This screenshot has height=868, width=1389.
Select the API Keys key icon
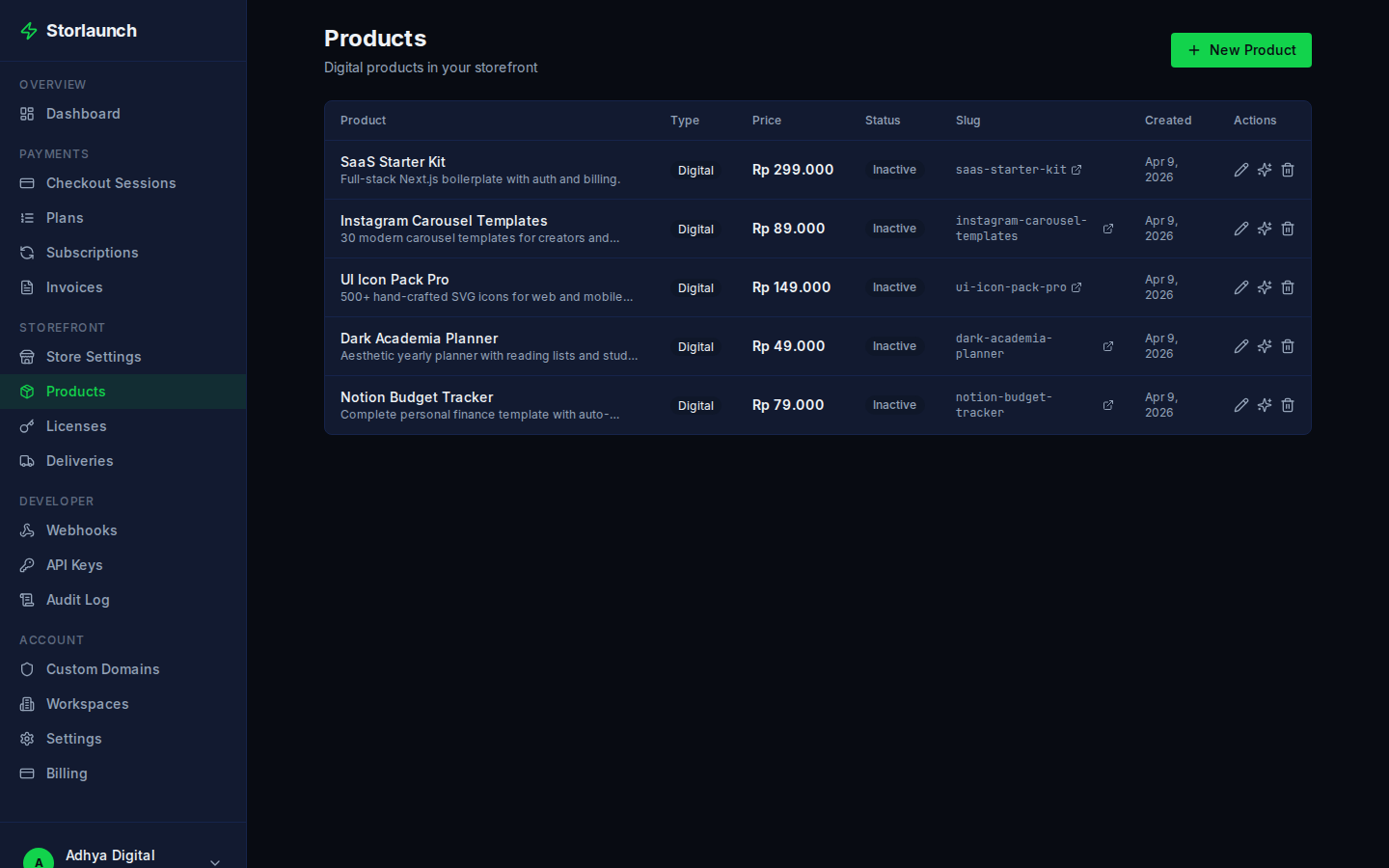click(x=27, y=564)
